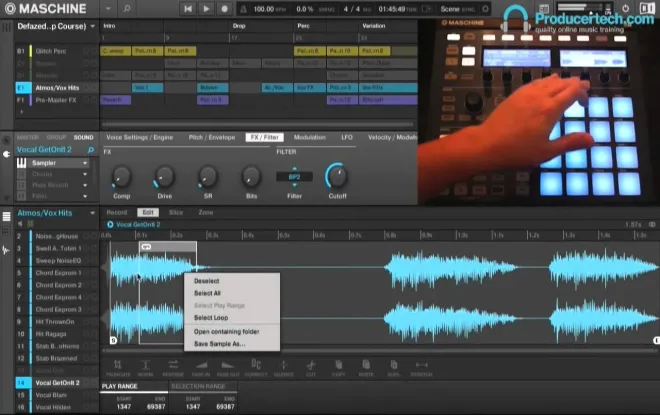Click the 100.00 BPM tempo field

click(269, 9)
